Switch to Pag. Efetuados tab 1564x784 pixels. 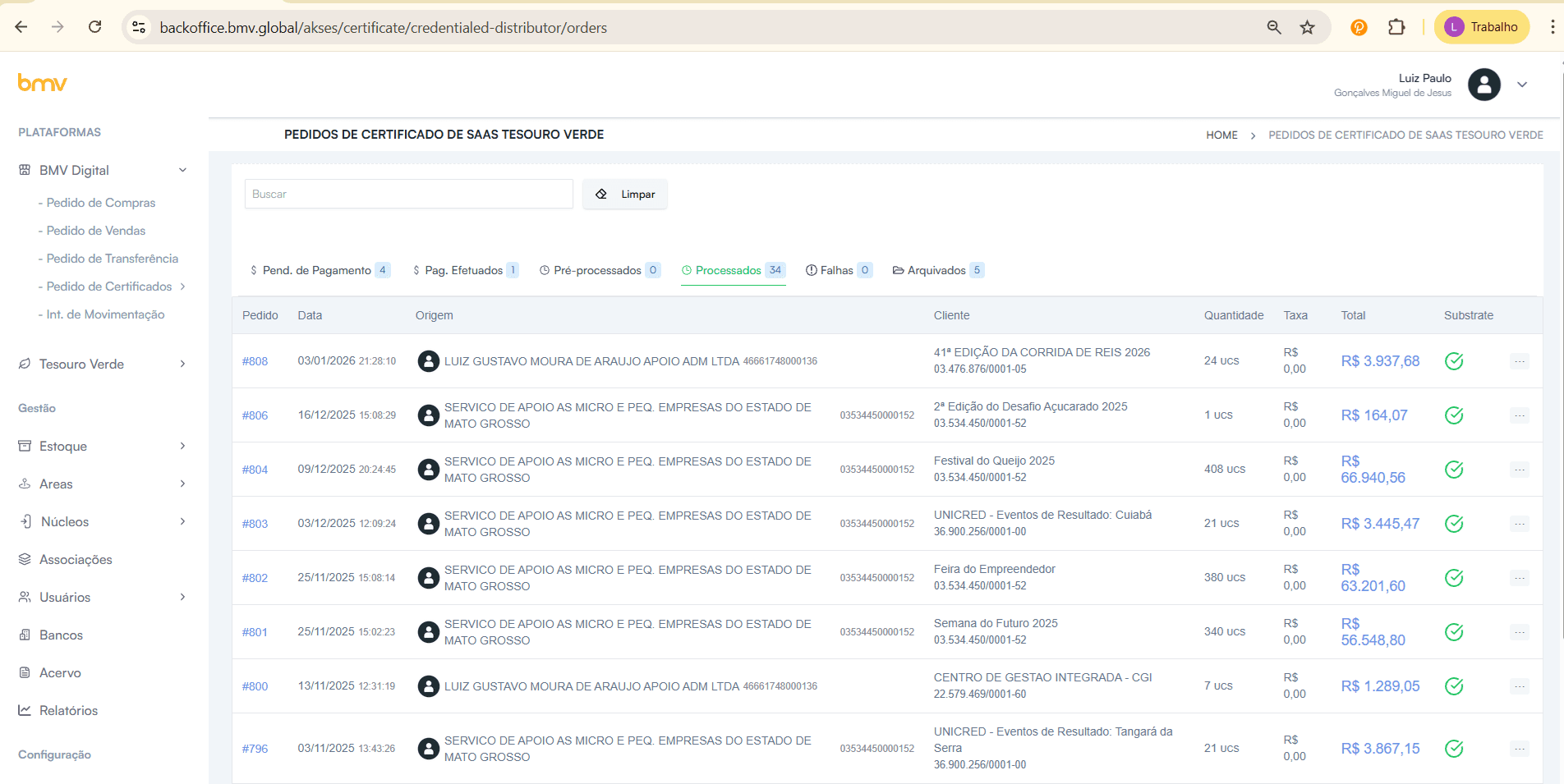tap(465, 270)
